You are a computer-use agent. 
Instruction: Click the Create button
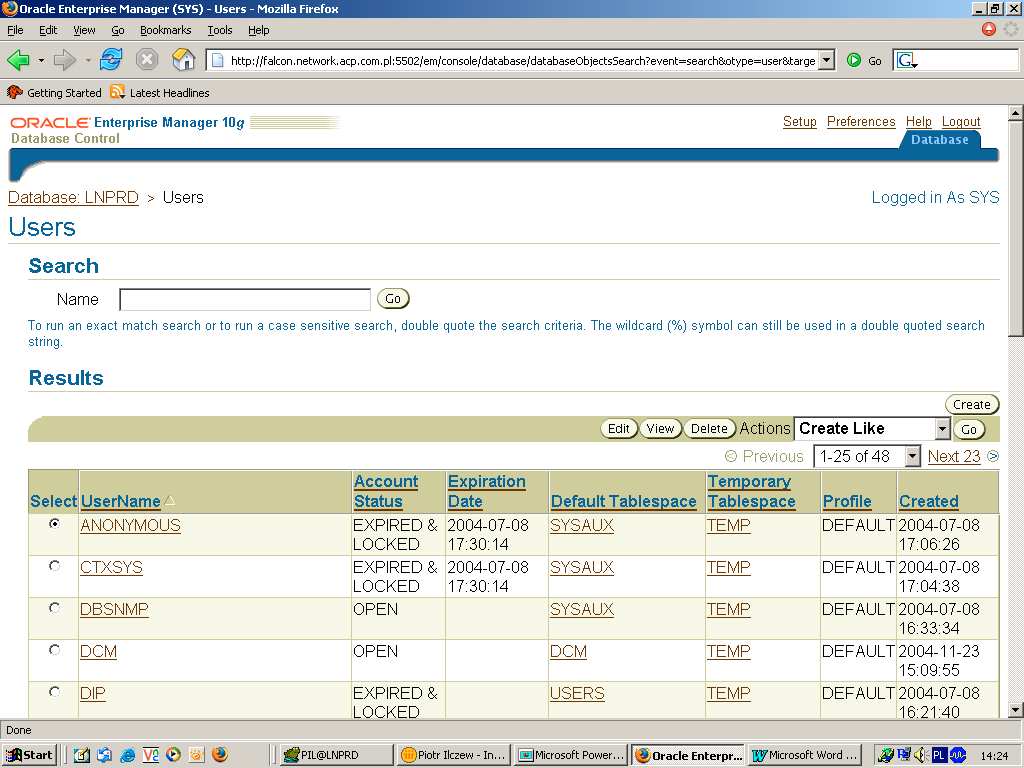click(x=971, y=404)
